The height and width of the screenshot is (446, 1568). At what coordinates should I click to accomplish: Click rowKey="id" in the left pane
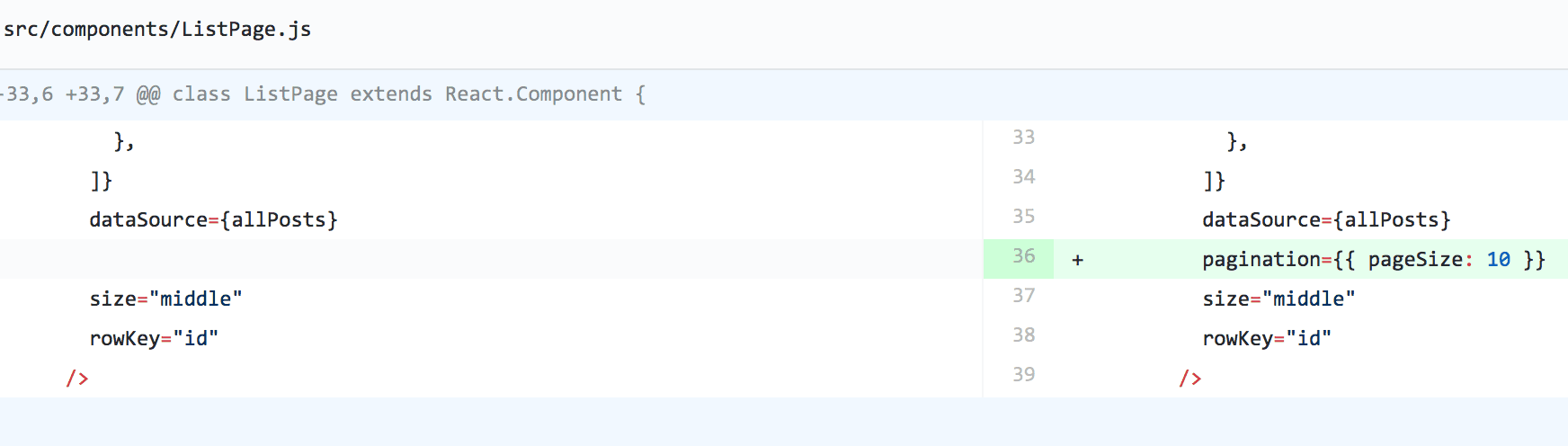(x=154, y=339)
